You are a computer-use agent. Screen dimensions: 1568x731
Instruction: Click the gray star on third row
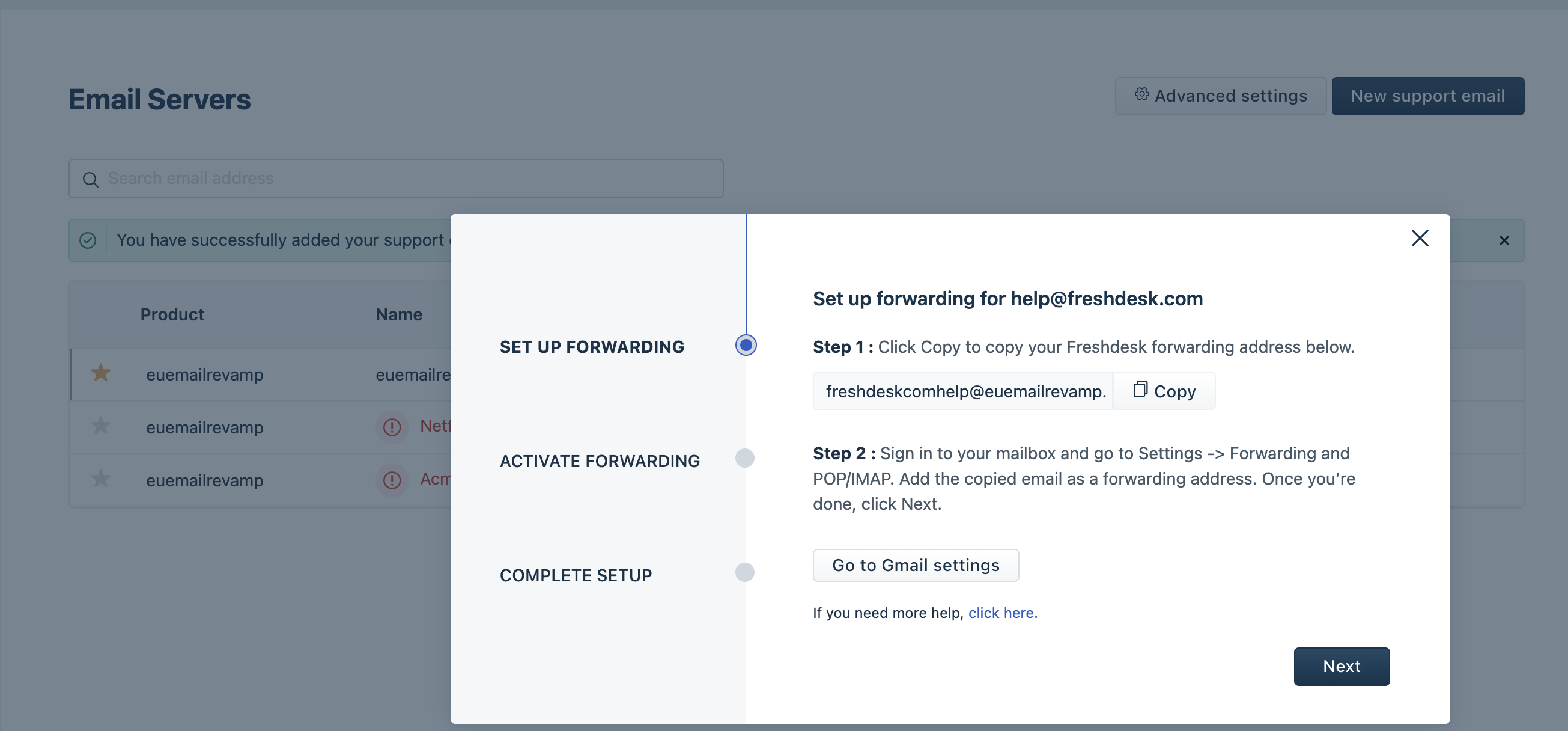coord(100,479)
